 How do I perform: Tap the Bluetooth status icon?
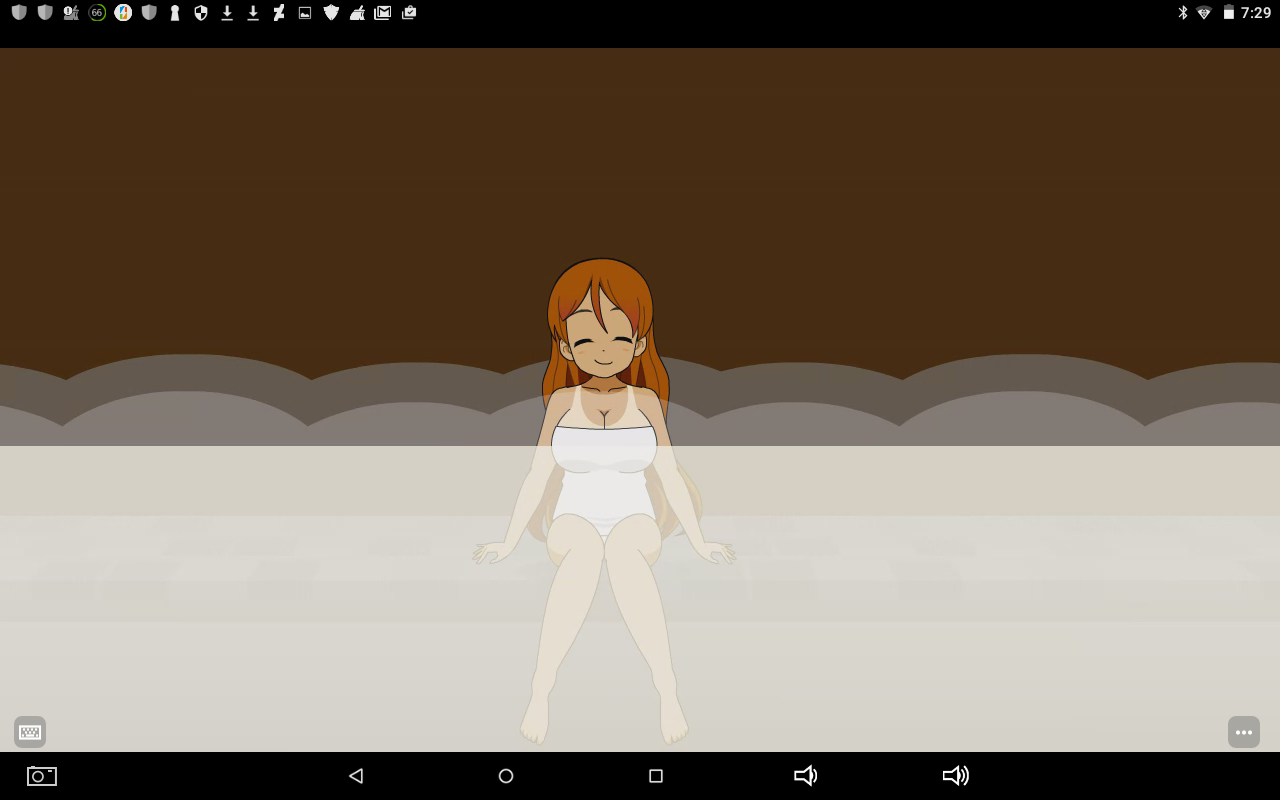click(1183, 13)
